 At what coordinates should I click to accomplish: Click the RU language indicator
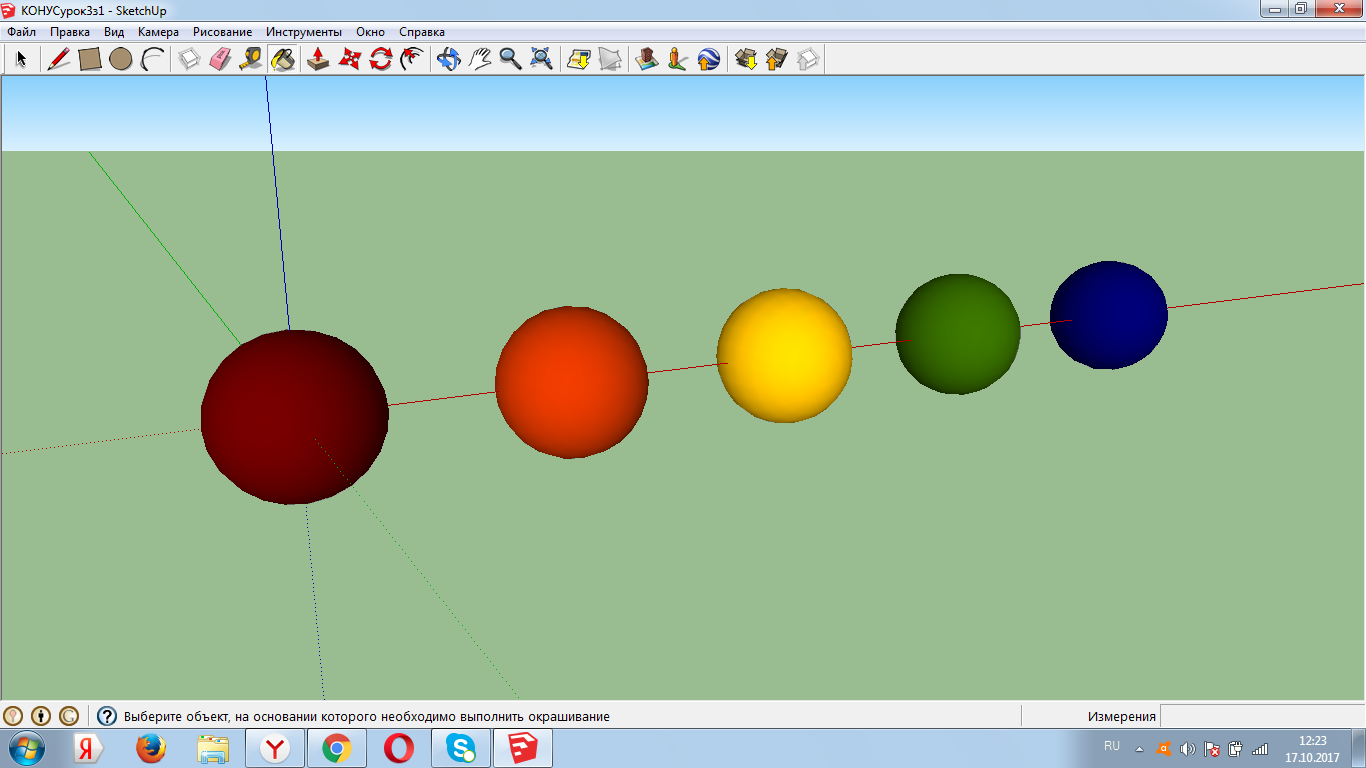coord(1112,746)
